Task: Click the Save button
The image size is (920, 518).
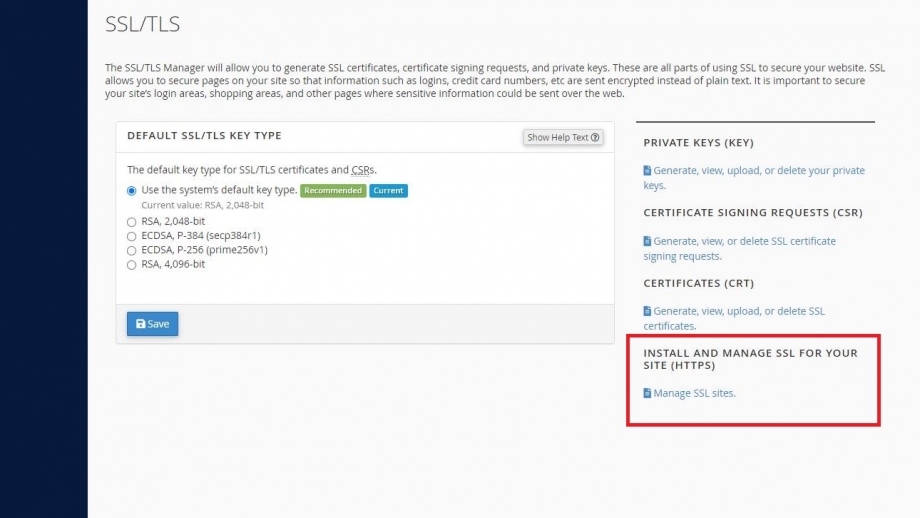Action: 153,324
